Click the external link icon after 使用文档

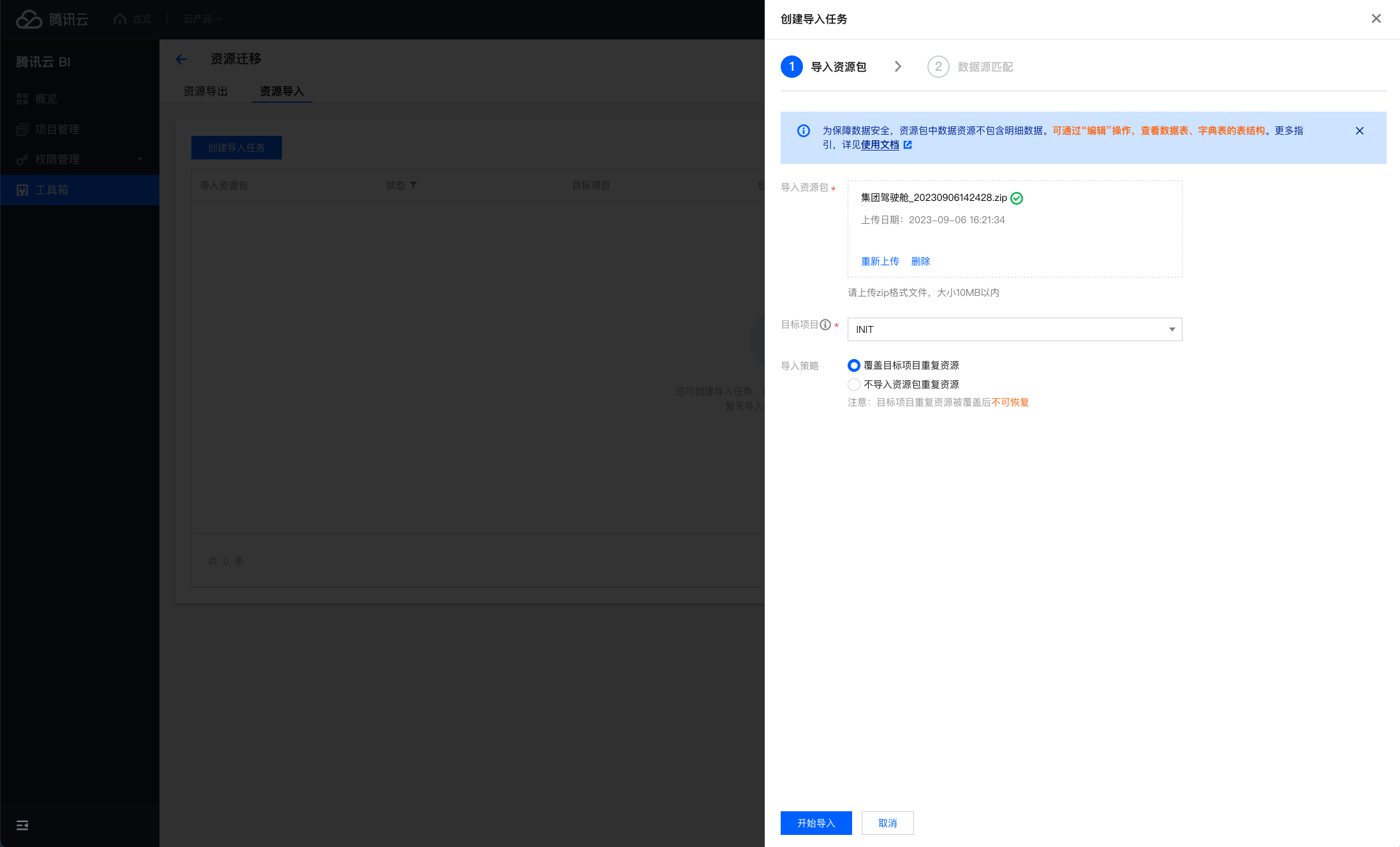[x=908, y=145]
